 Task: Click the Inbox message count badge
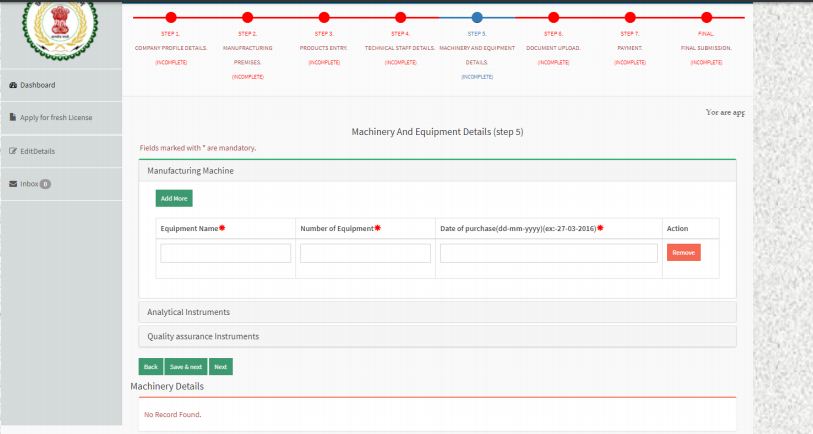[x=46, y=184]
